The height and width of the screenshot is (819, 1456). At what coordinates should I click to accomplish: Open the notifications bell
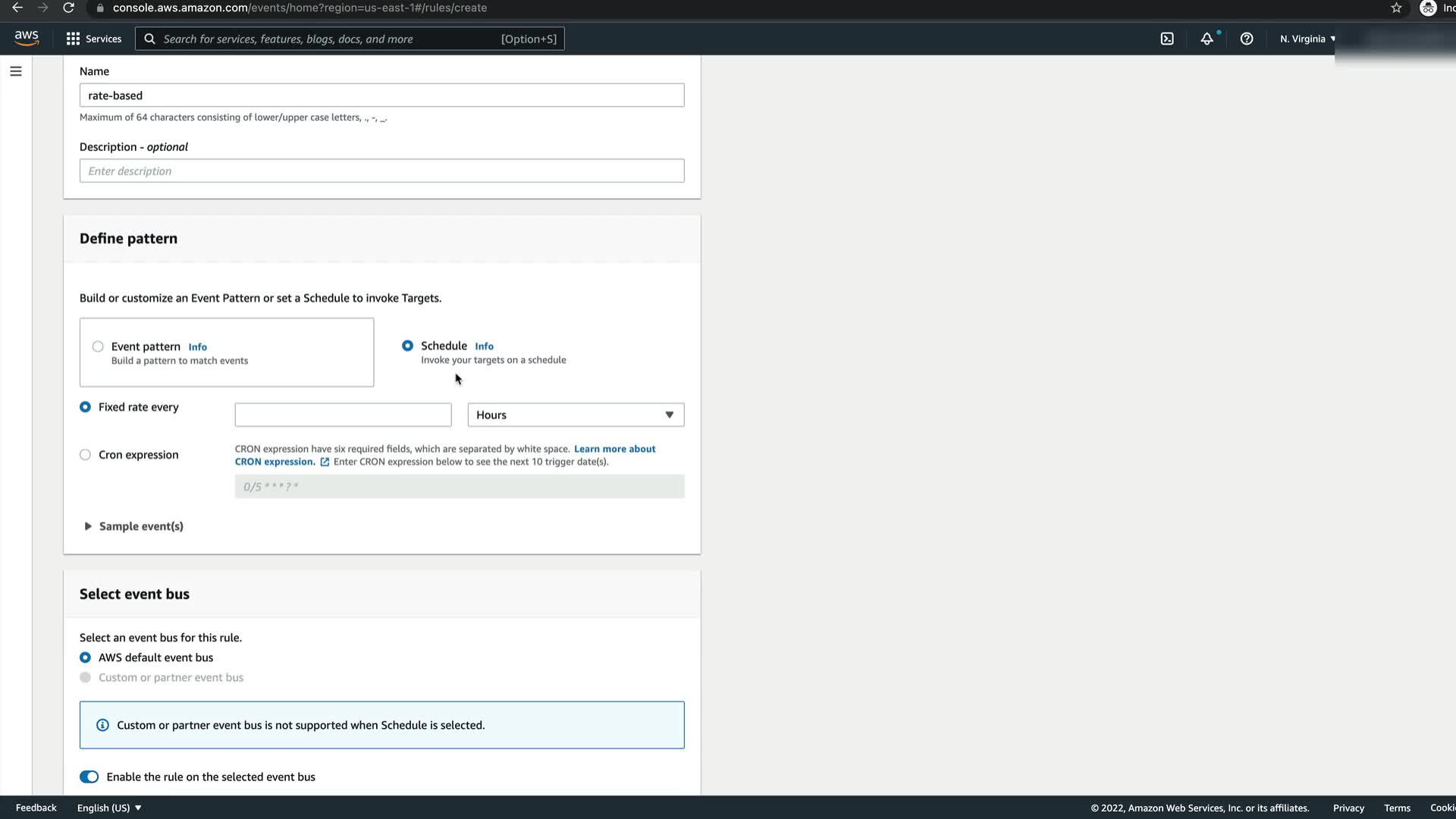click(1207, 39)
